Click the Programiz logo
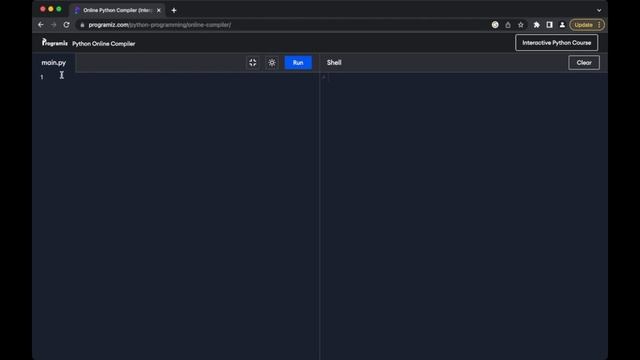This screenshot has height=360, width=640. (x=55, y=42)
